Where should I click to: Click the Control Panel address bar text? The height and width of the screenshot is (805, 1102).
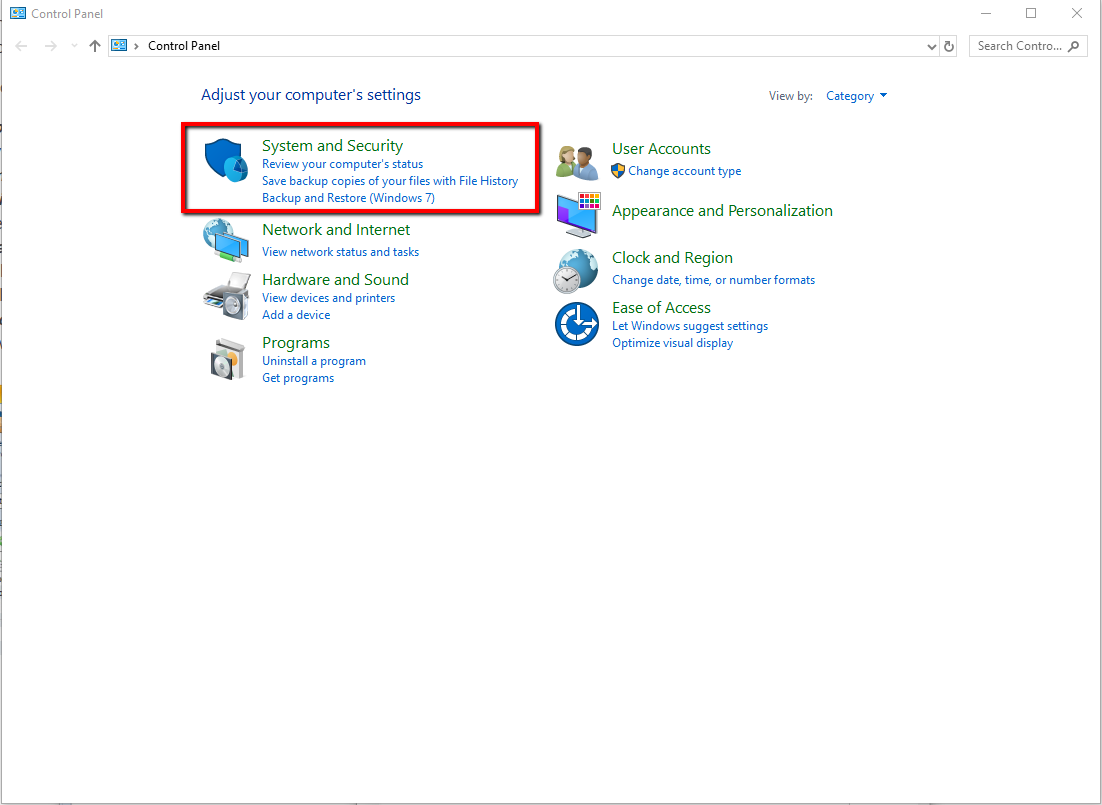click(x=184, y=46)
